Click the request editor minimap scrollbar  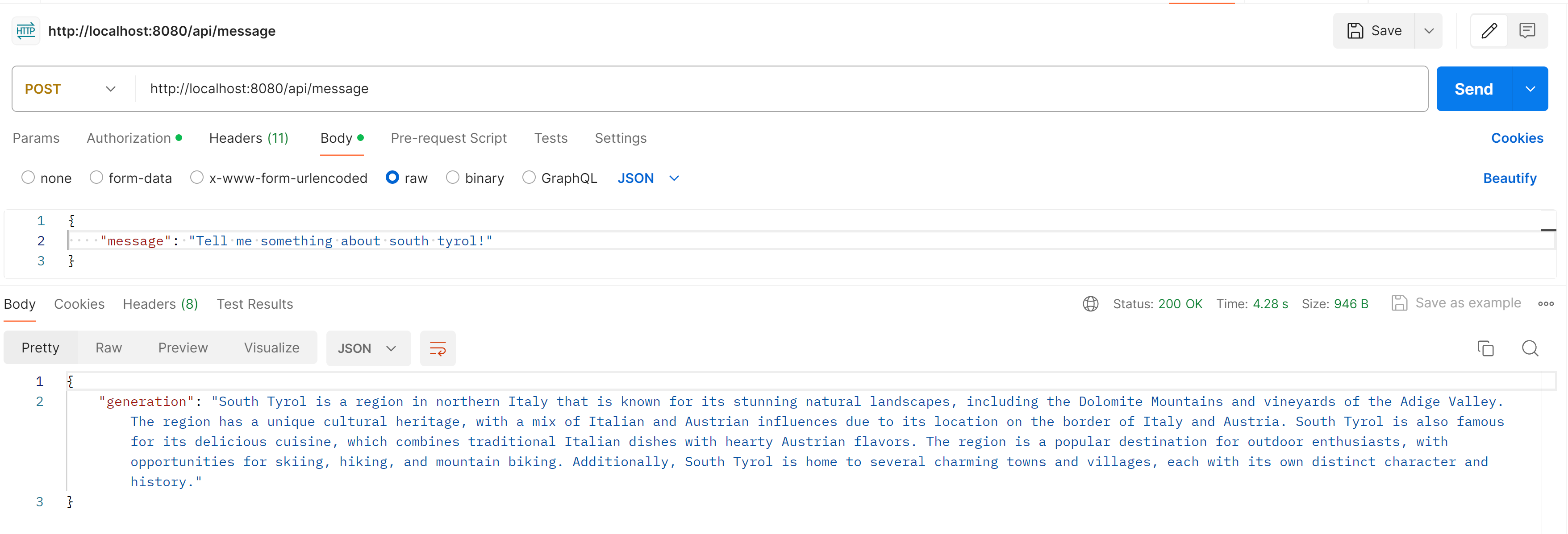tap(1548, 231)
